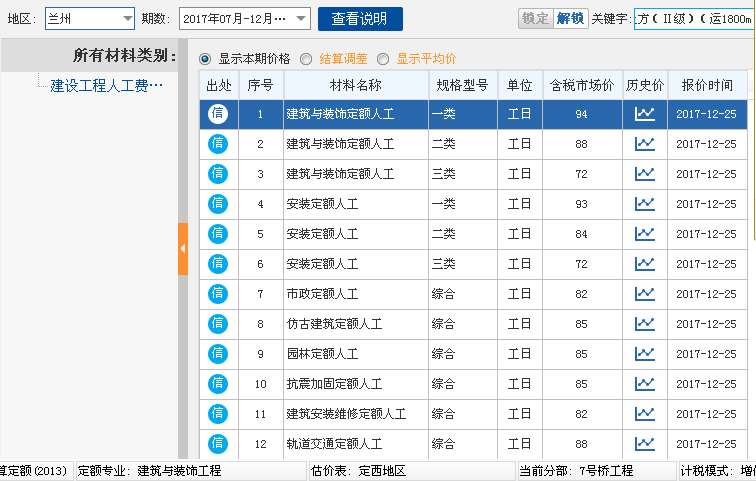The height and width of the screenshot is (481, 756).
Task: Click price 88 for 建筑与装饰定额人工 二类
Action: 581,144
